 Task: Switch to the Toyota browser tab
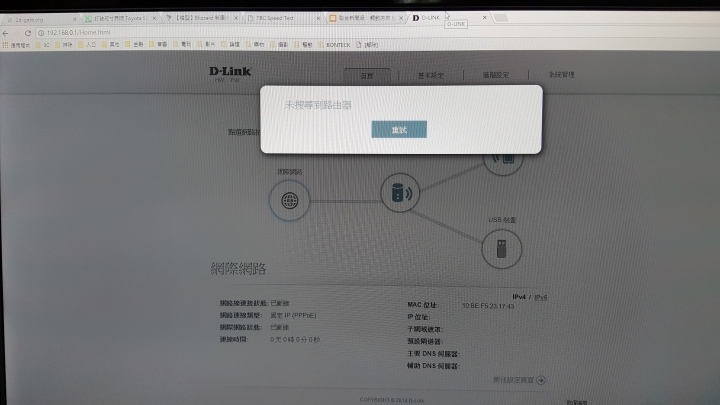click(120, 18)
